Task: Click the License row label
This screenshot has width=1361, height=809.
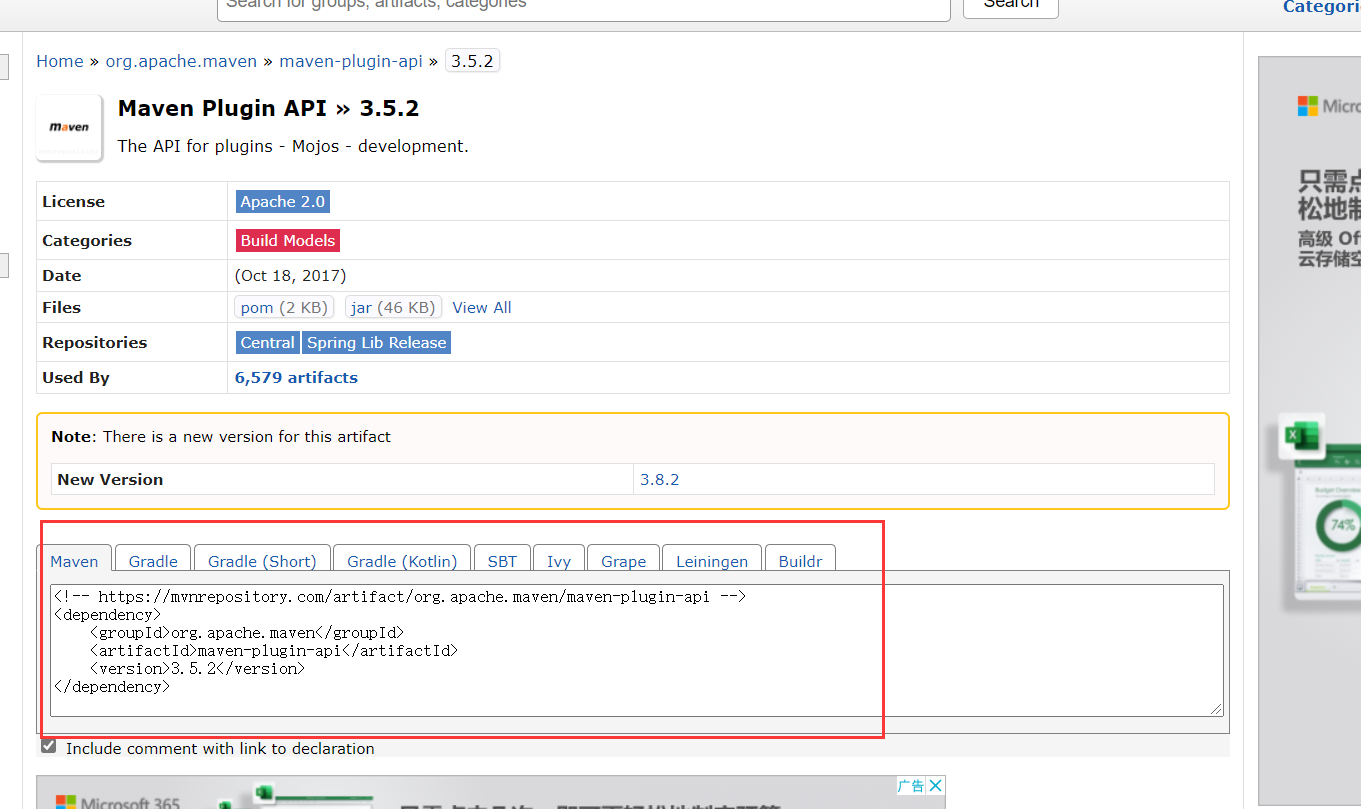Action: tap(73, 201)
